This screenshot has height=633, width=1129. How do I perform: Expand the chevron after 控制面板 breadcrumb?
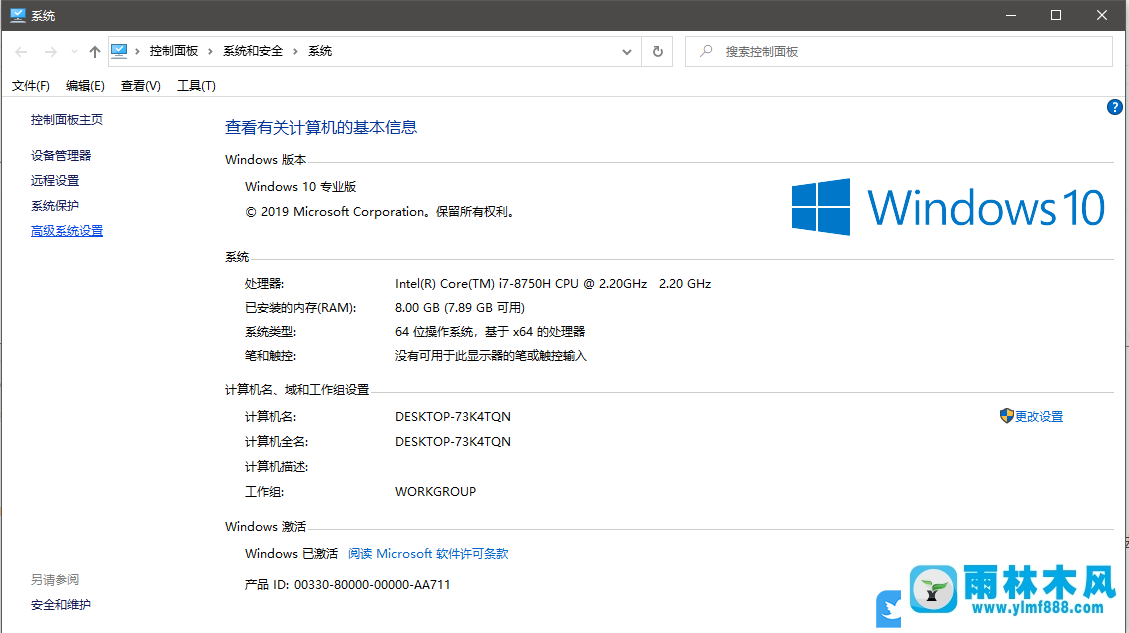coord(210,51)
